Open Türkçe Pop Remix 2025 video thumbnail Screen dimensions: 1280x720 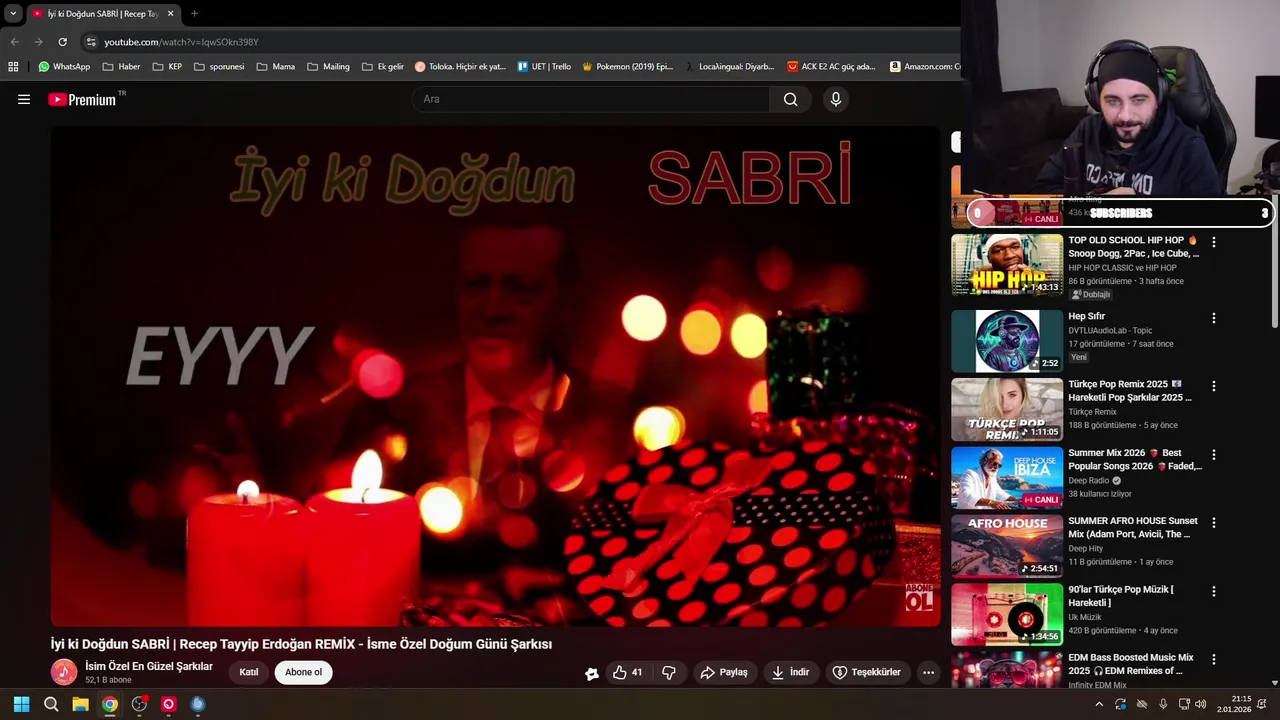pos(1007,409)
